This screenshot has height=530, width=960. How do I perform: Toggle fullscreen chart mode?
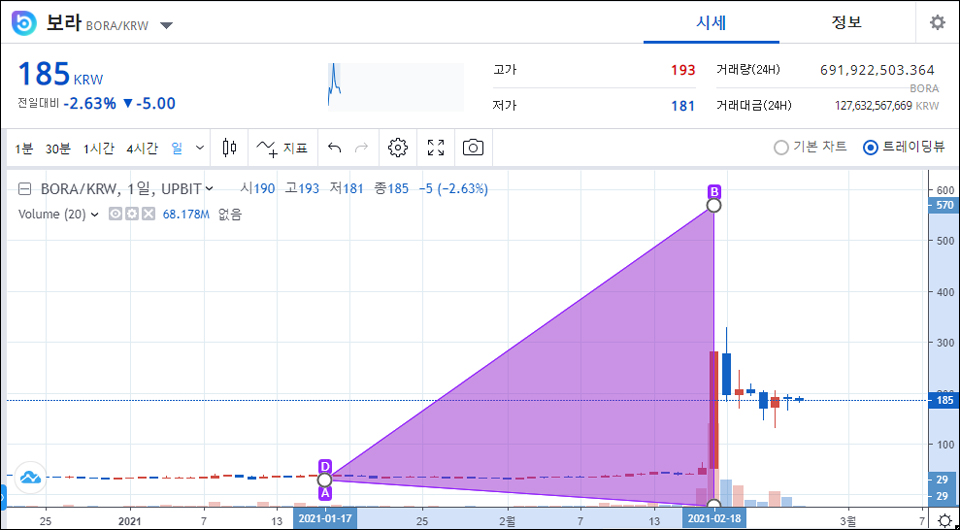[x=435, y=147]
